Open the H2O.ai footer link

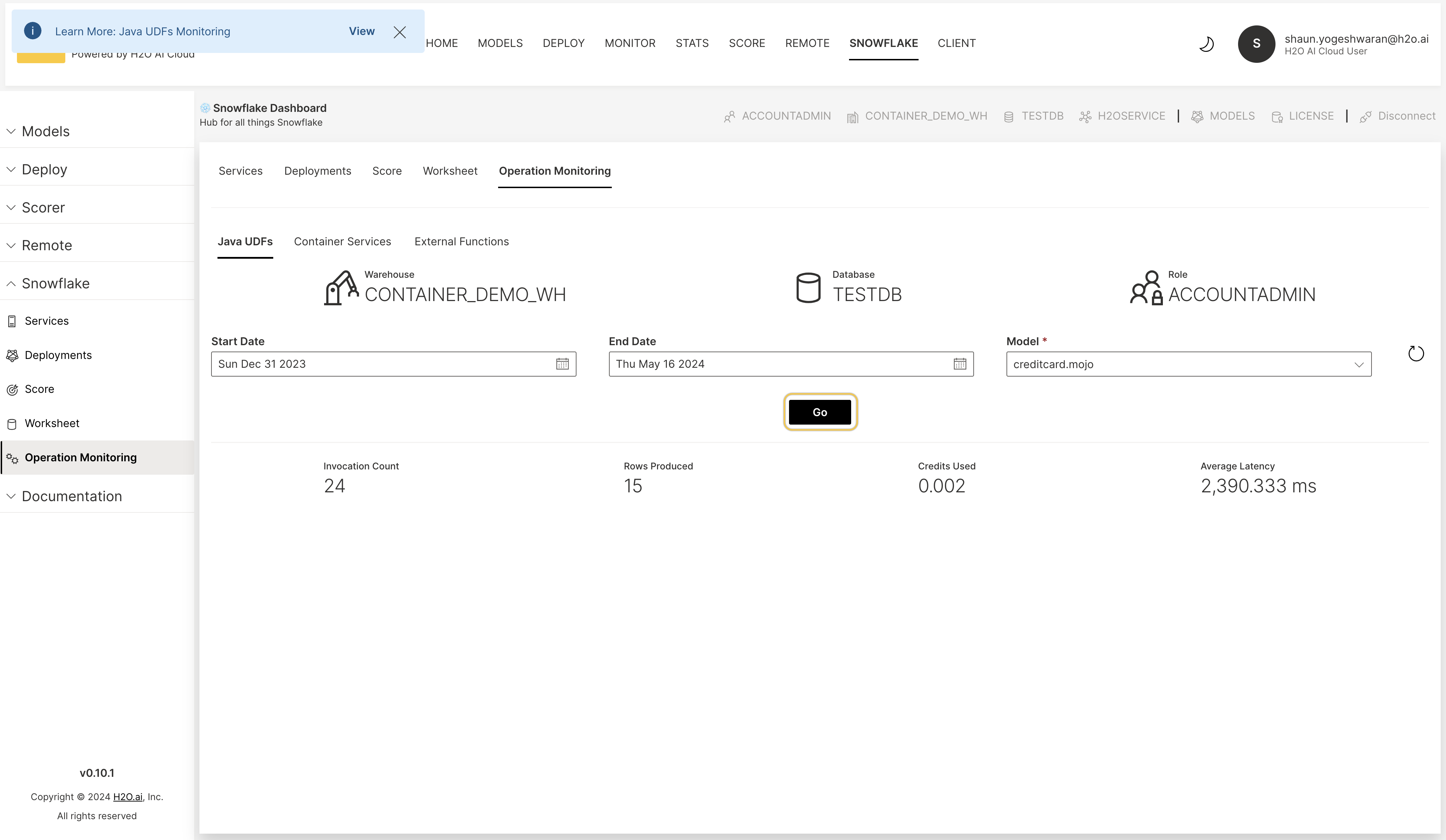click(x=127, y=796)
